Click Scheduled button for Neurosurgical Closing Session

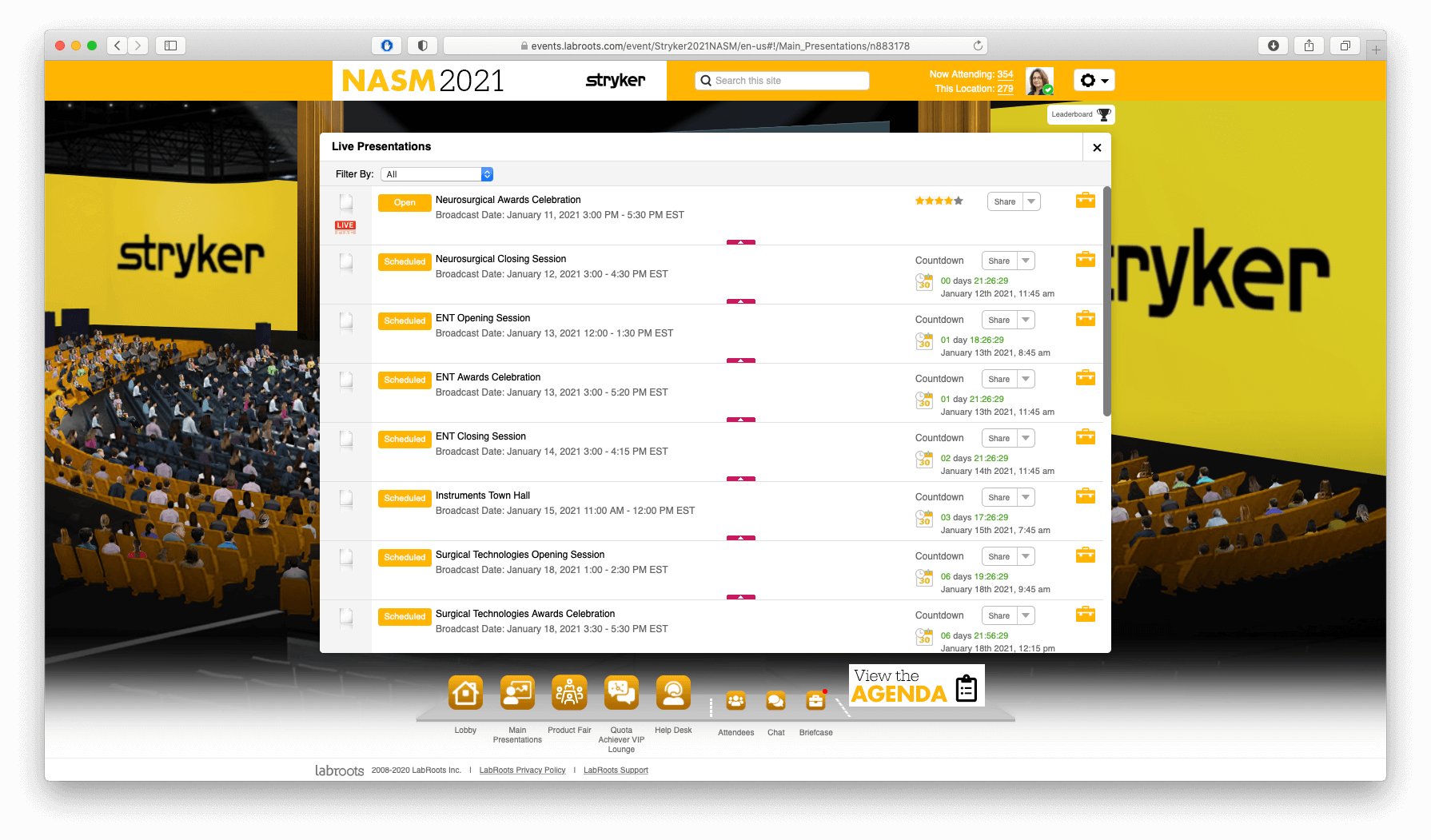(405, 262)
